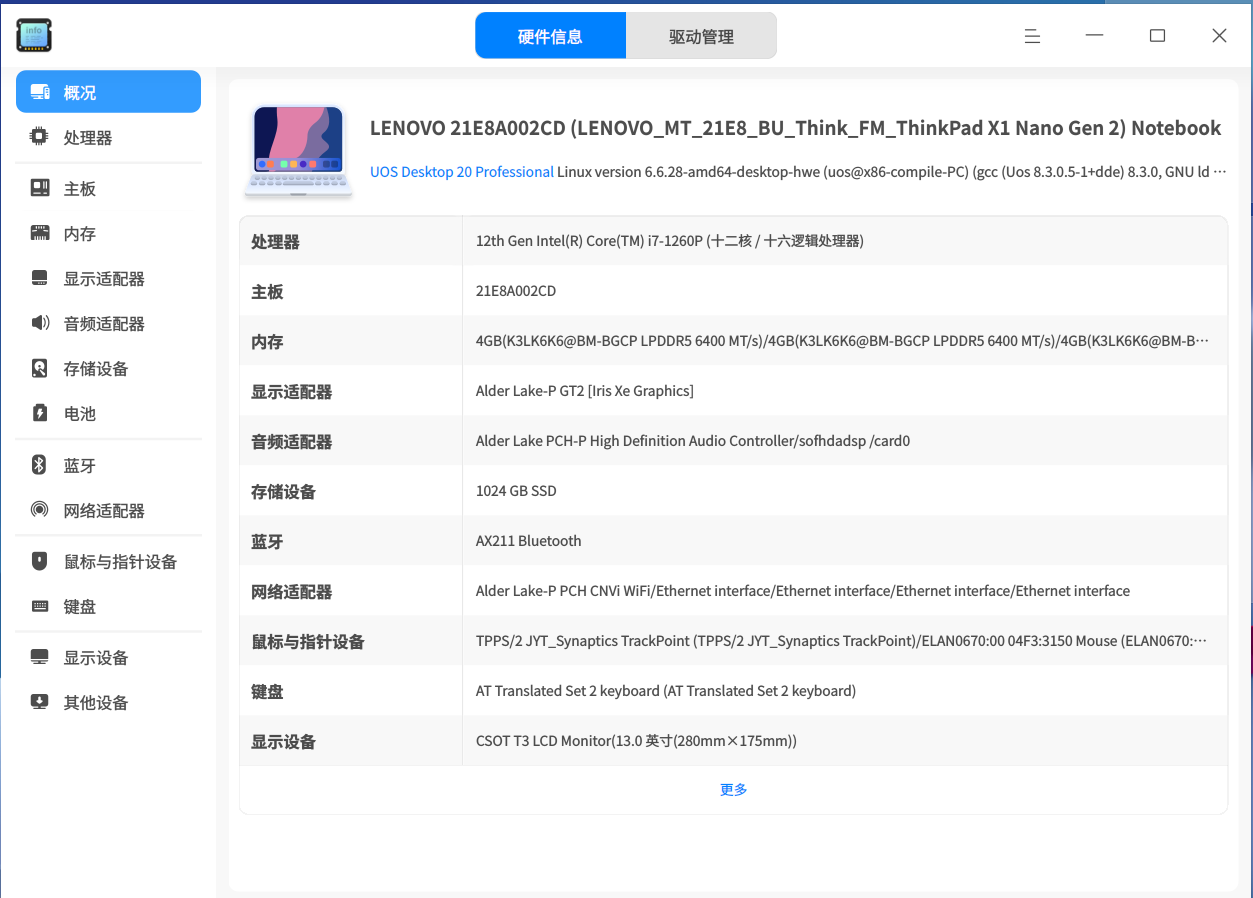Select the 概况 overview icon in sidebar
The height and width of the screenshot is (898, 1253).
[x=40, y=92]
